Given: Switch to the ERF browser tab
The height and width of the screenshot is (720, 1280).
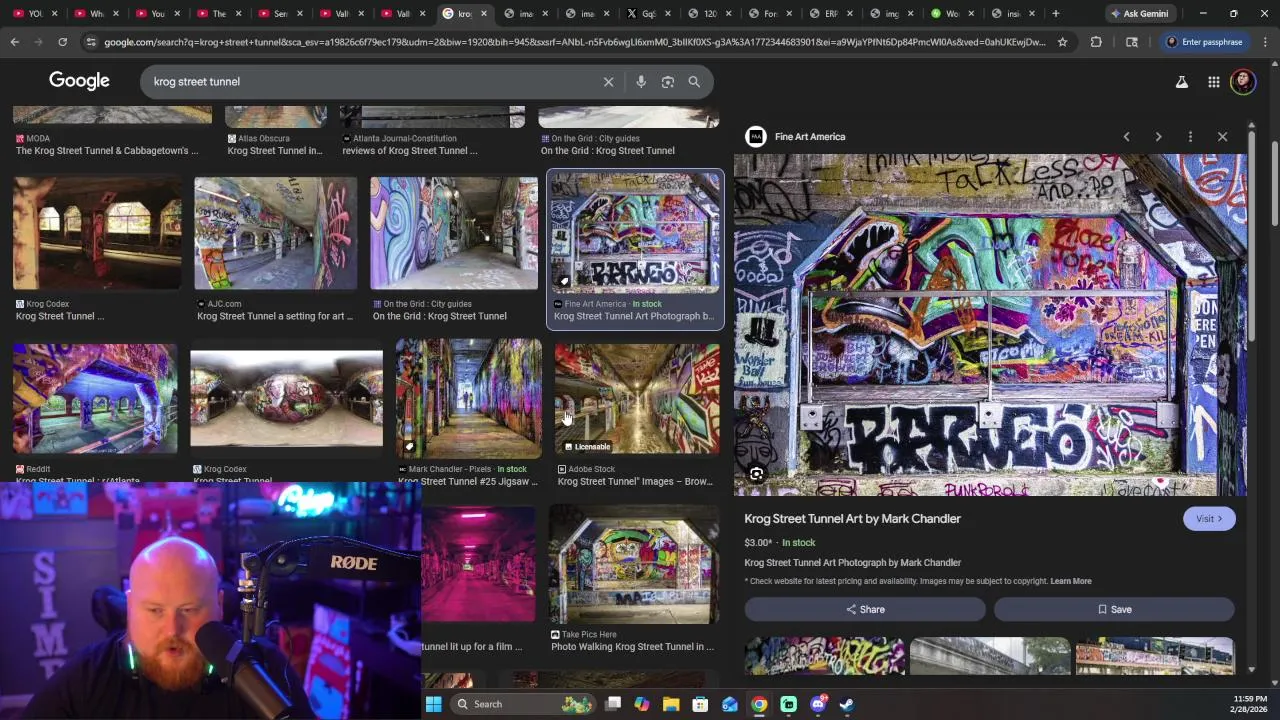Looking at the screenshot, I should click(x=831, y=14).
